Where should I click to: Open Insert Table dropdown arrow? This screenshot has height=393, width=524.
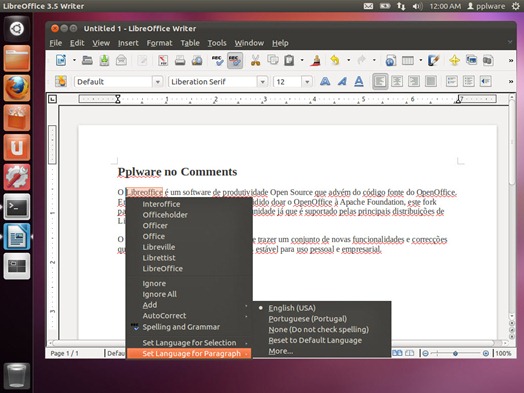(421, 60)
